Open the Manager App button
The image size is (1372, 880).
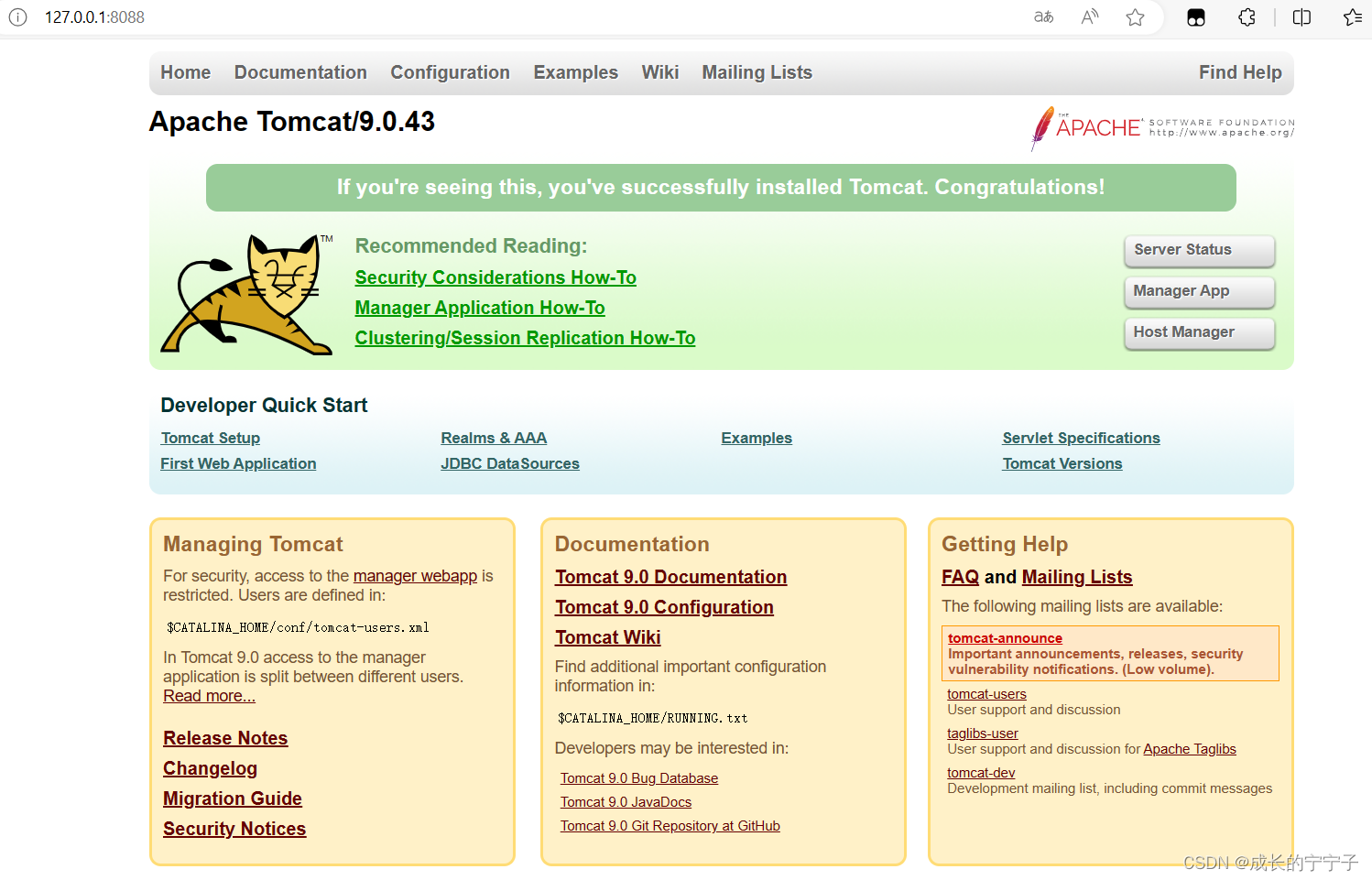coord(1200,291)
